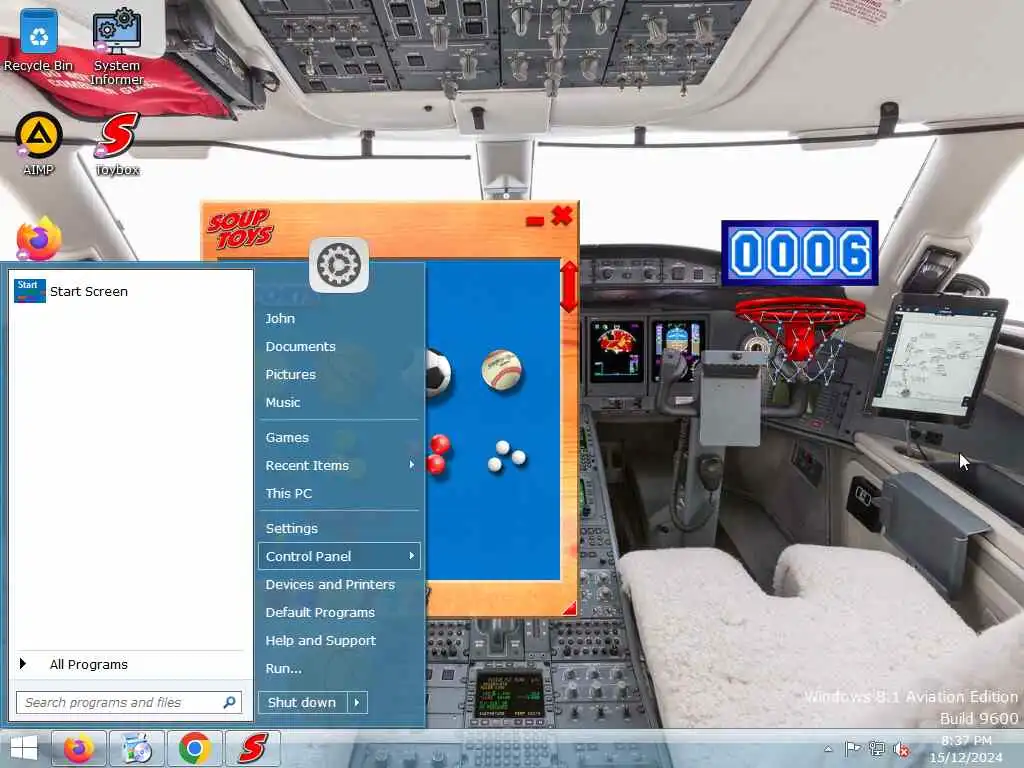Open the taskbar clock and date
Screen dimensions: 1024x768
[966, 749]
